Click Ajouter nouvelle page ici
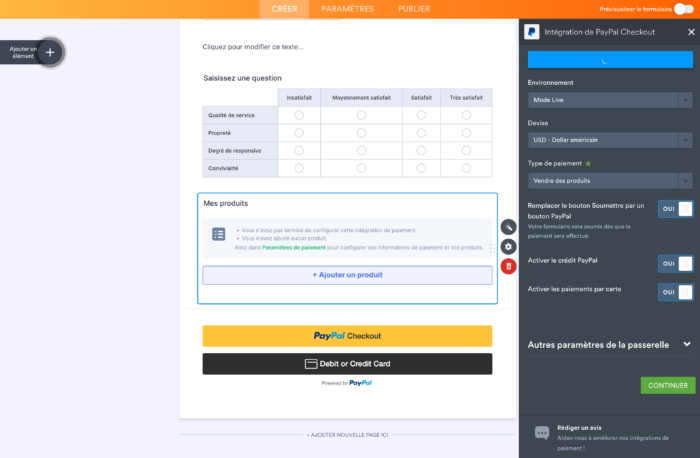The height and width of the screenshot is (458, 700). (x=347, y=435)
